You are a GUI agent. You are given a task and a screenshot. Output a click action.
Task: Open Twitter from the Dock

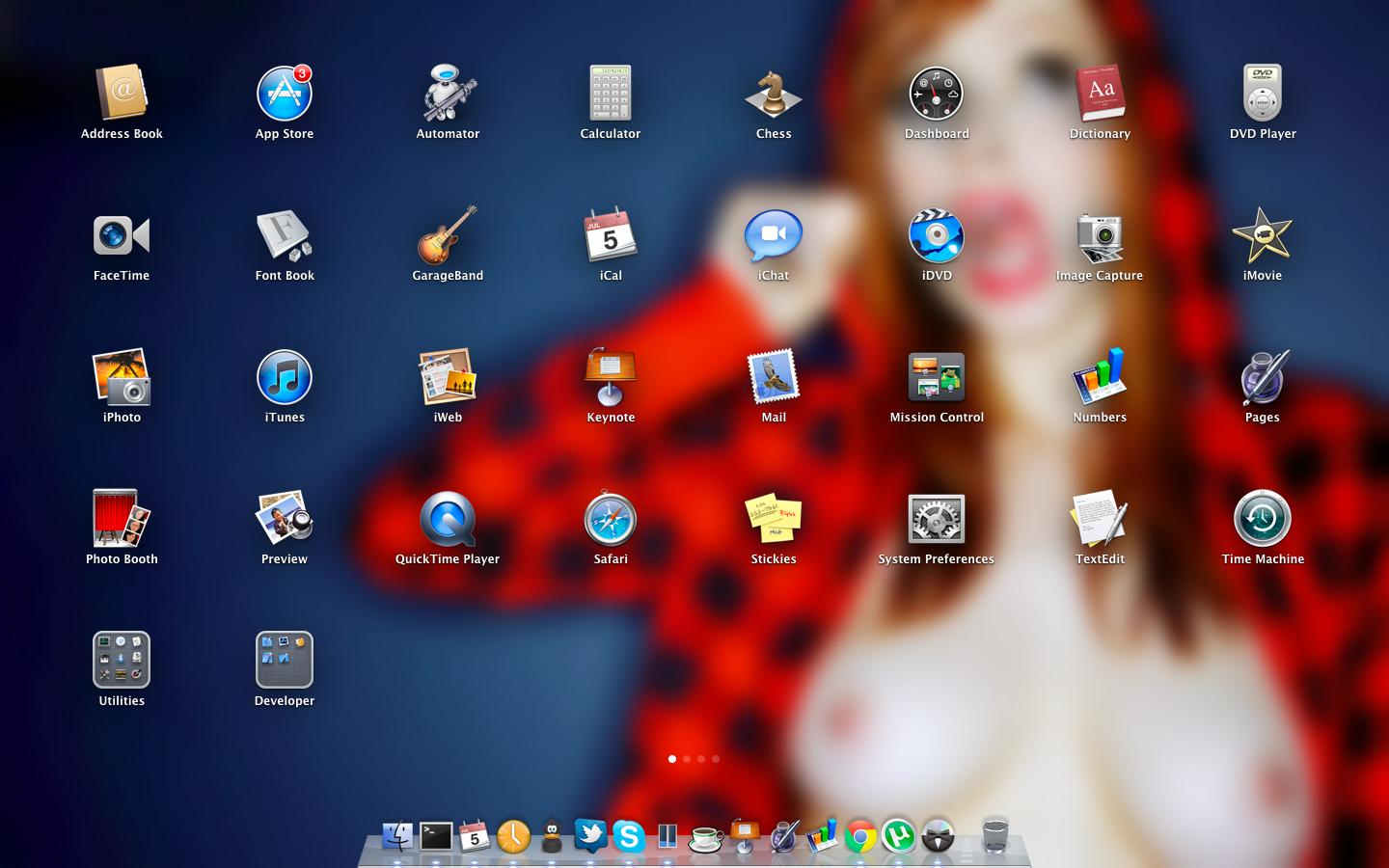tap(590, 836)
